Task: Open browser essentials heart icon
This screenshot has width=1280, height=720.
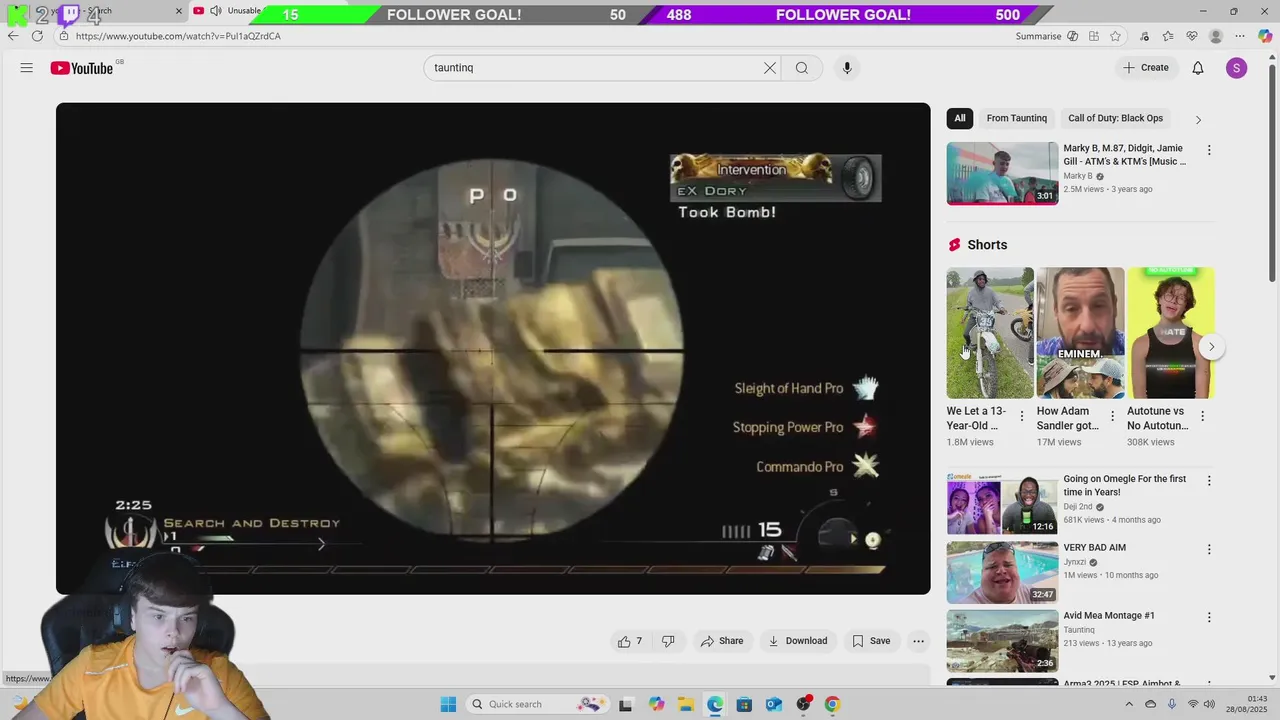Action: [1192, 36]
